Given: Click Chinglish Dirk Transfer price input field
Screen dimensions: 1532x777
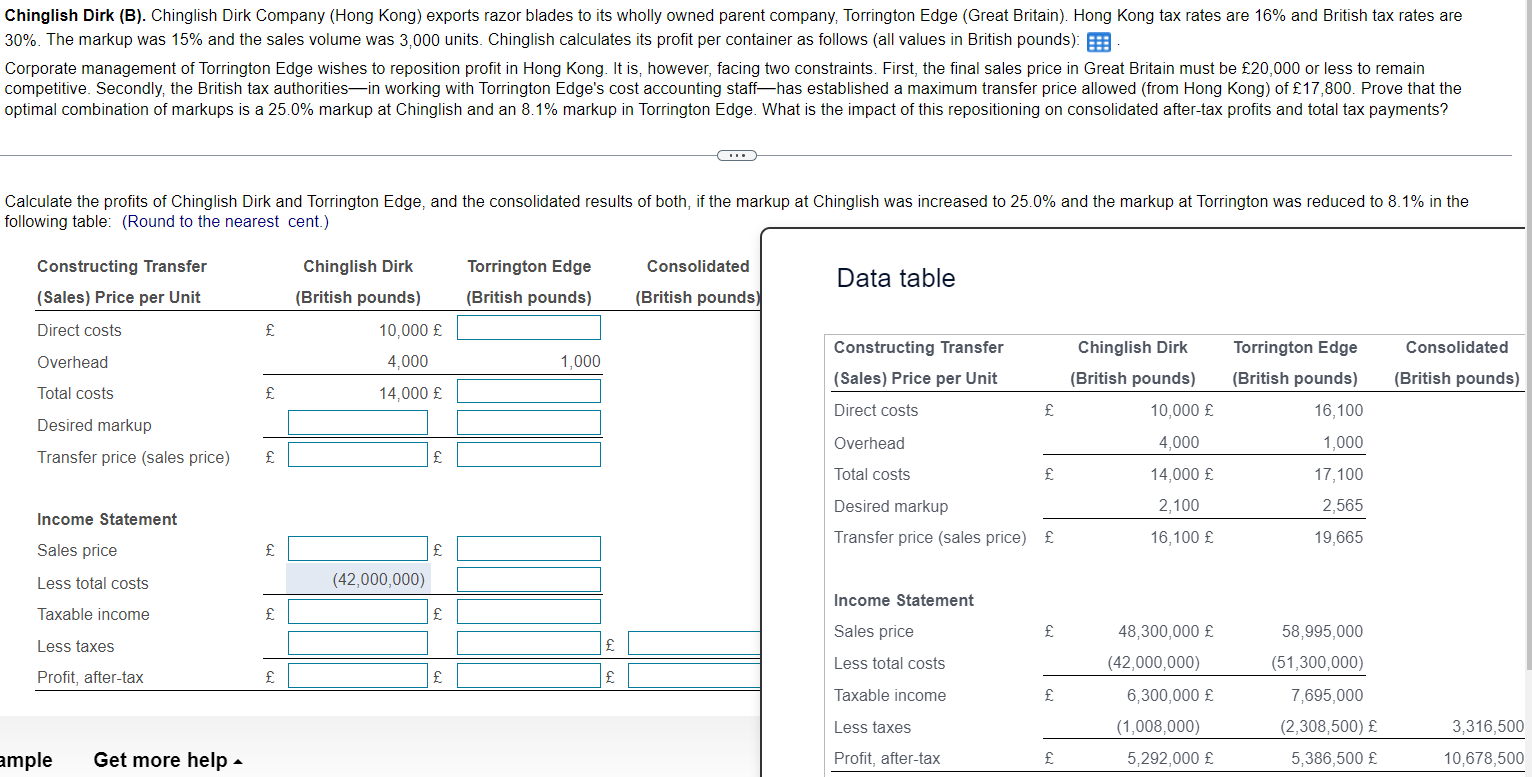Looking at the screenshot, I should 357,455.
